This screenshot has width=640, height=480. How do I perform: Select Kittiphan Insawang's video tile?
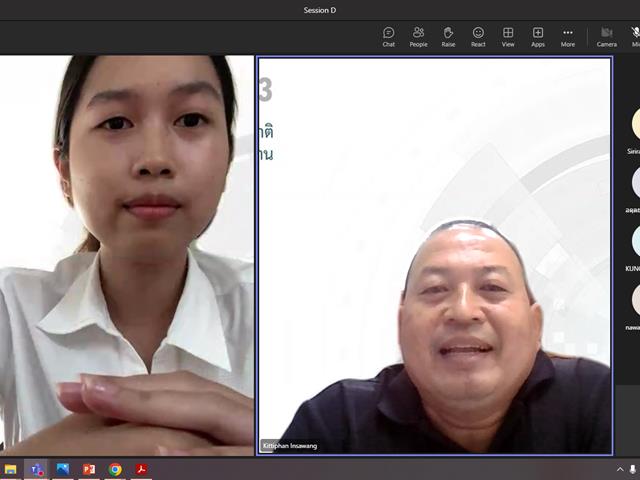point(434,256)
